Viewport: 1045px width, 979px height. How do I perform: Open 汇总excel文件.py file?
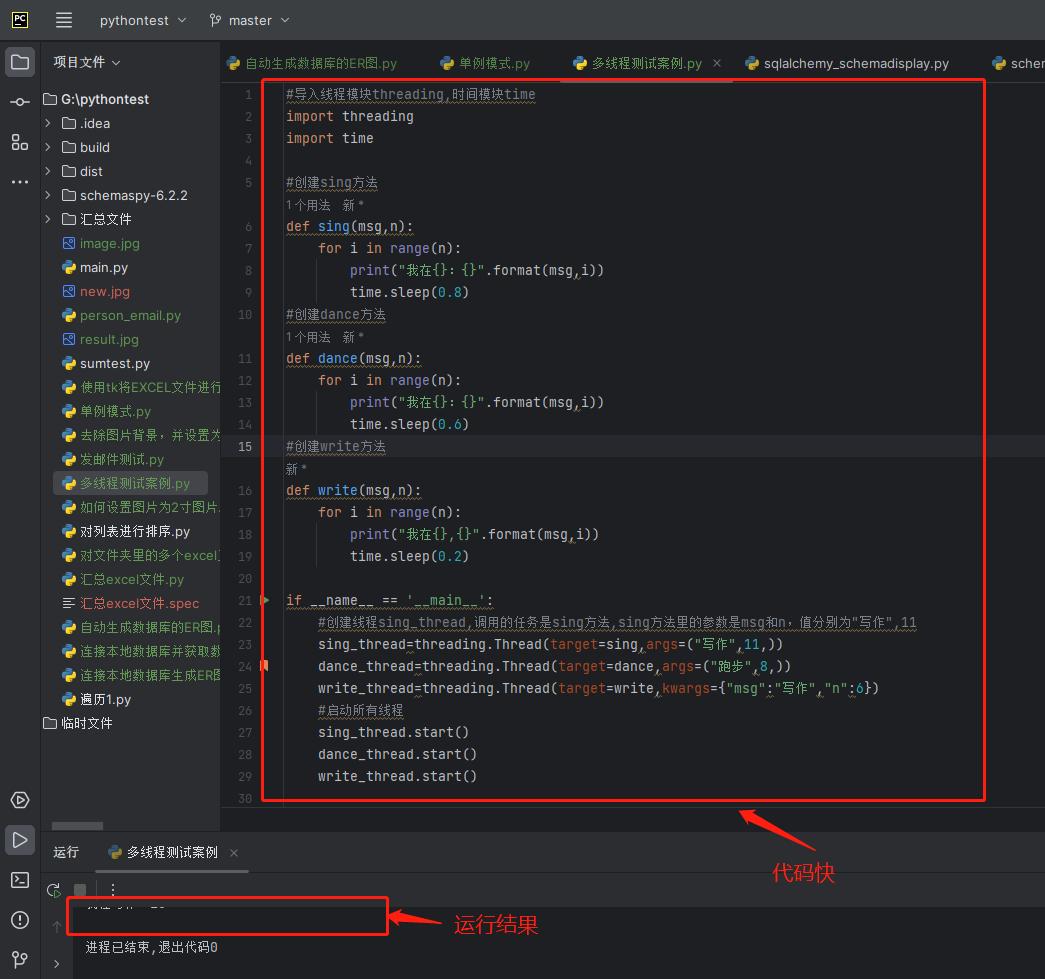pyautogui.click(x=123, y=579)
